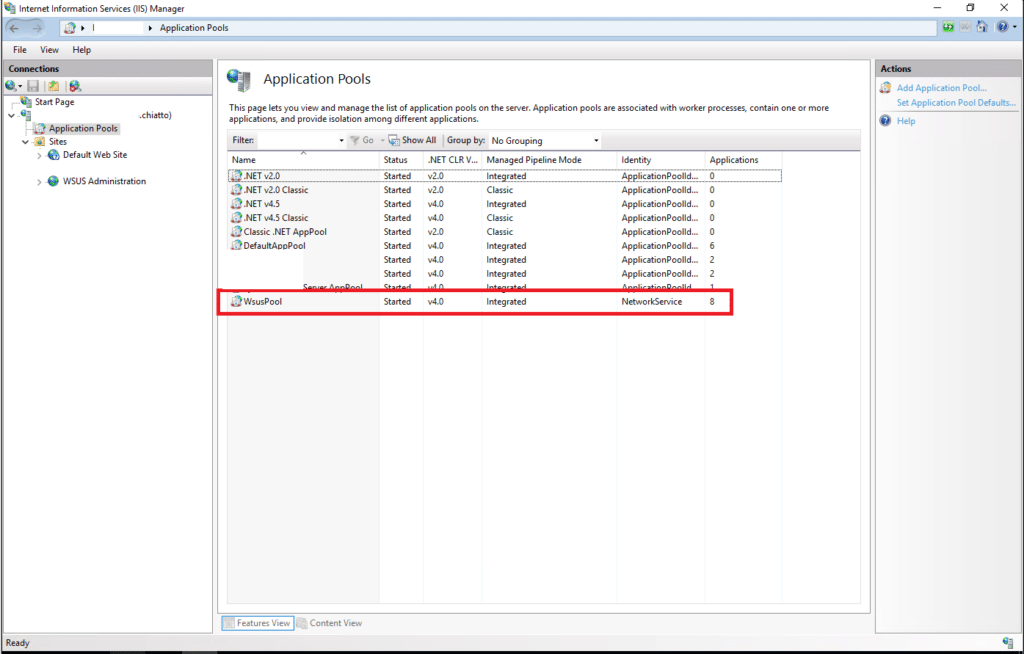
Task: Sort by Managed Pipeline Mode column header
Action: coord(549,160)
